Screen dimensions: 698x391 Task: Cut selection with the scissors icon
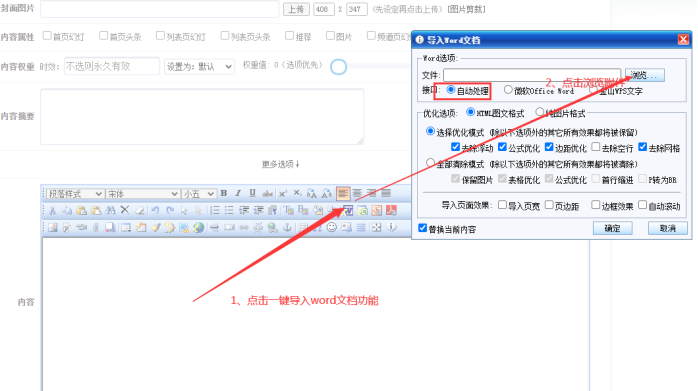[x=52, y=210]
